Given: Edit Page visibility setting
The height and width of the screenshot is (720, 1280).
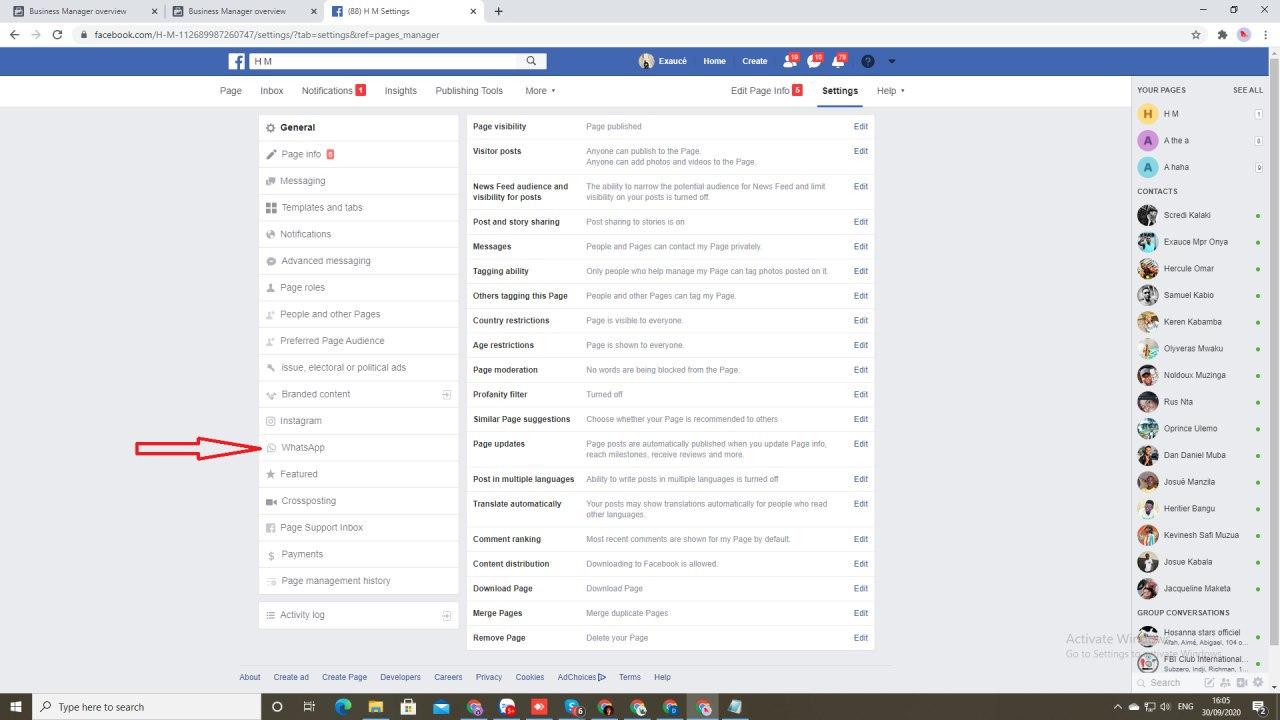Looking at the screenshot, I should coord(860,127).
